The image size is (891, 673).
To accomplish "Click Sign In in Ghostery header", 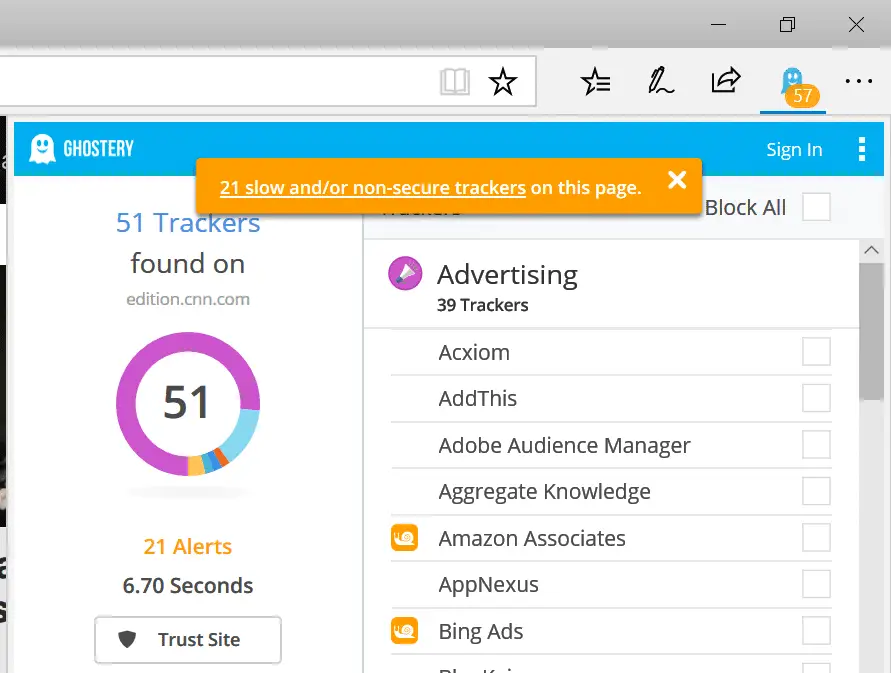I will (794, 149).
